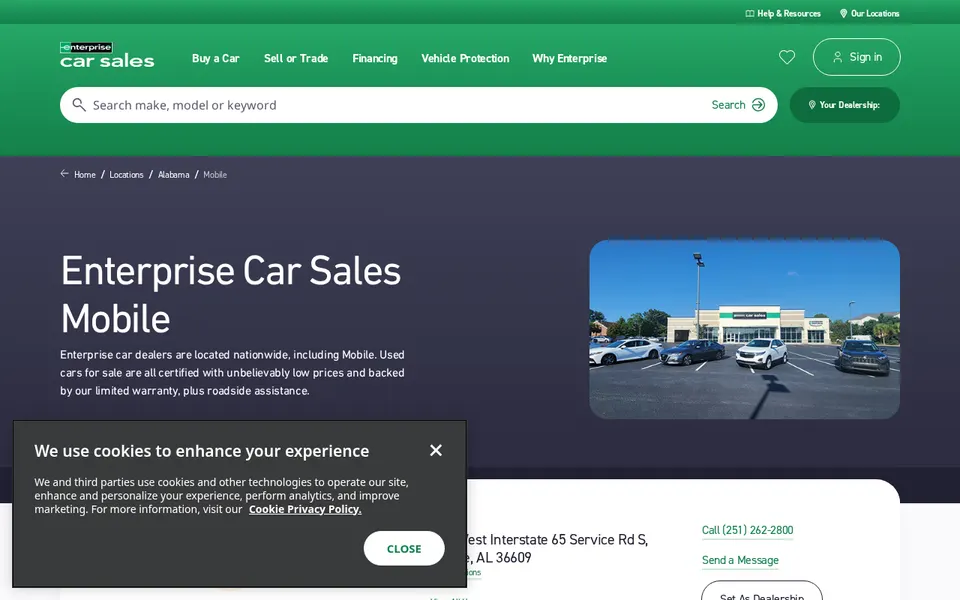Click Send a Message link
Viewport: 960px width, 600px height.
click(740, 560)
